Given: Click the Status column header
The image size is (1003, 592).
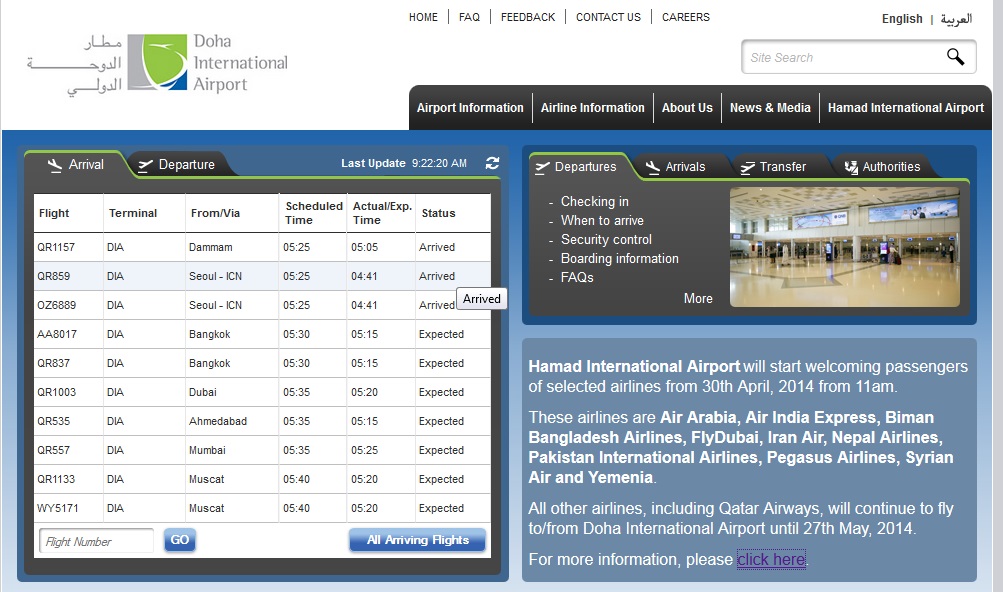Looking at the screenshot, I should pyautogui.click(x=438, y=213).
